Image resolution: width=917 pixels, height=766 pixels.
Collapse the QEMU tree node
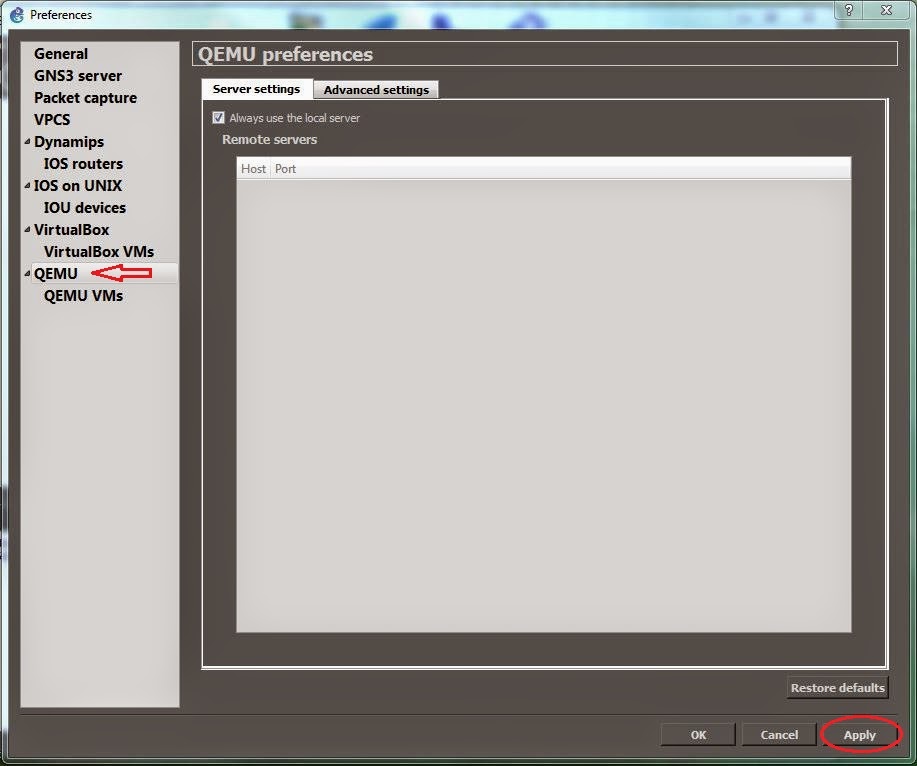point(27,274)
